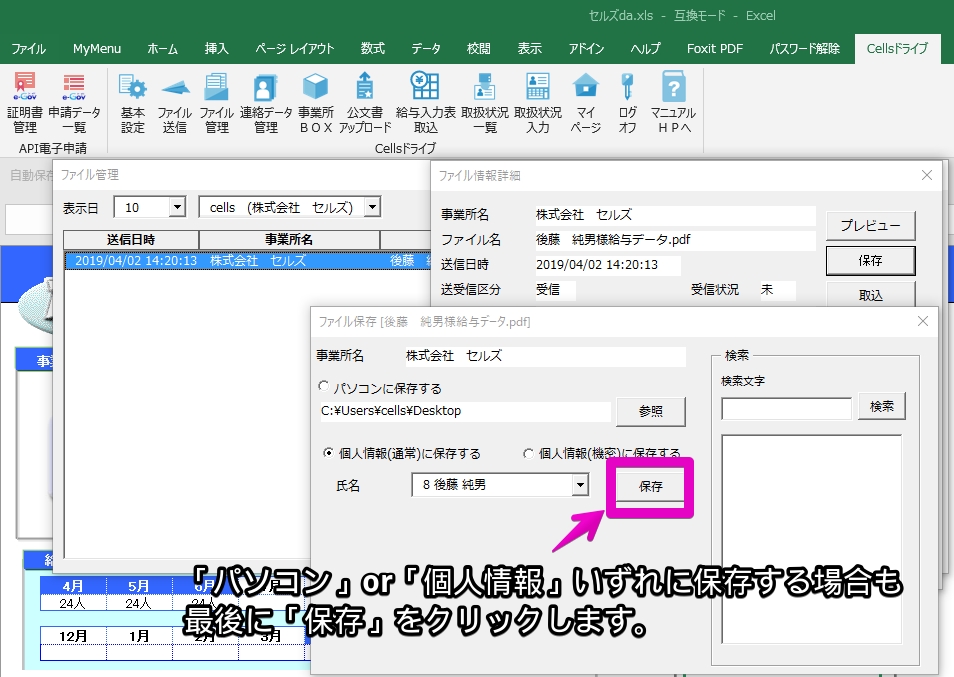Open データ ribbon tab
This screenshot has height=677, width=954.
pyautogui.click(x=426, y=49)
